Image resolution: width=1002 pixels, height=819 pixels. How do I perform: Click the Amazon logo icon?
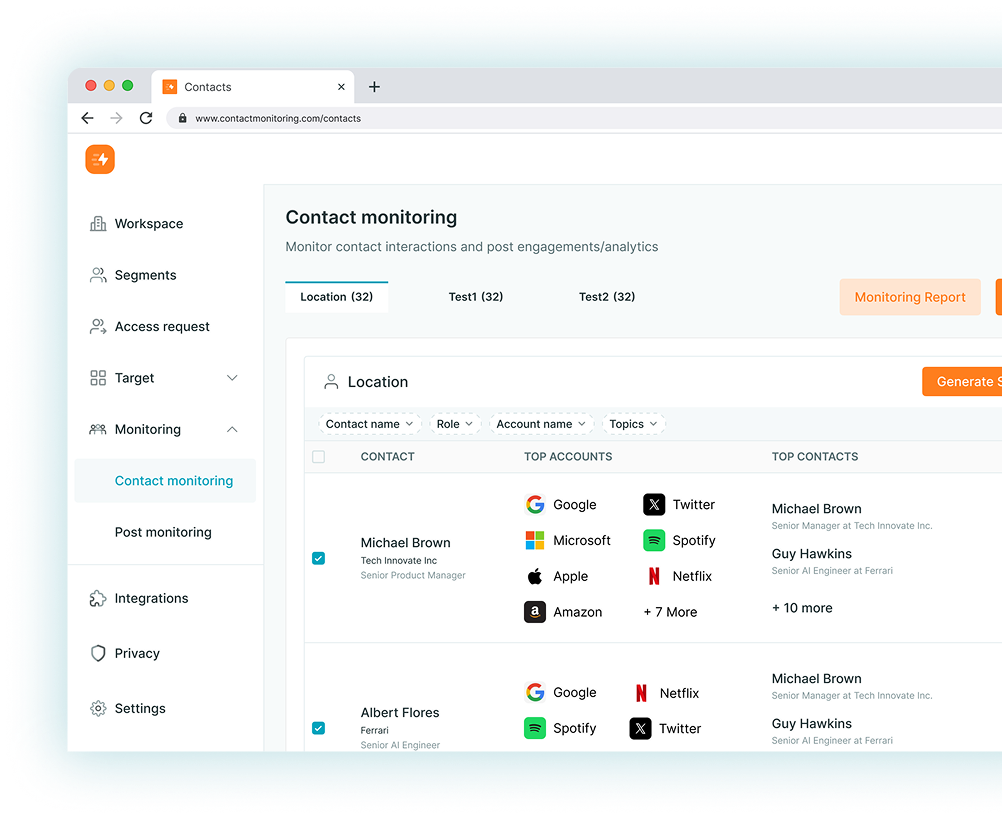coord(535,612)
